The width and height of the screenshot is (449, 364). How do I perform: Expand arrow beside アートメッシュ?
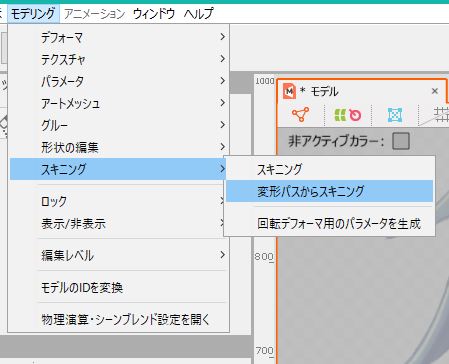click(223, 103)
